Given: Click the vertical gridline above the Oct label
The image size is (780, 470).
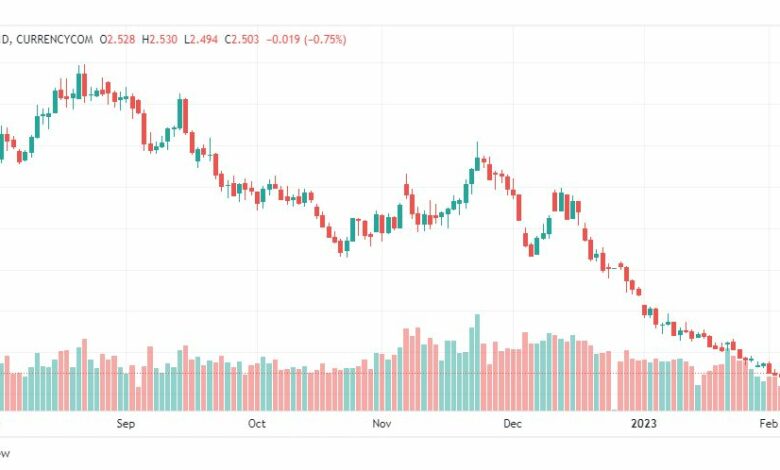Looking at the screenshot, I should click(x=257, y=219).
